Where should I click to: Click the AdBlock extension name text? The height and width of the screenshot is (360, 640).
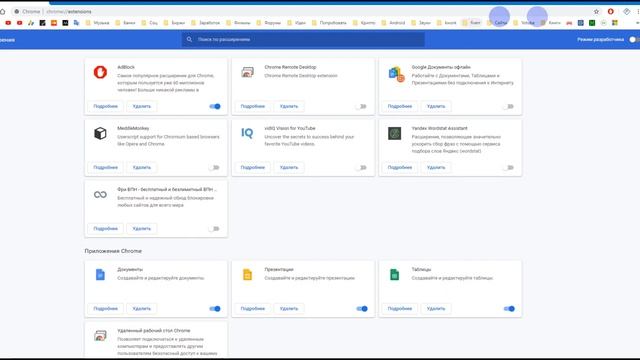coord(126,67)
